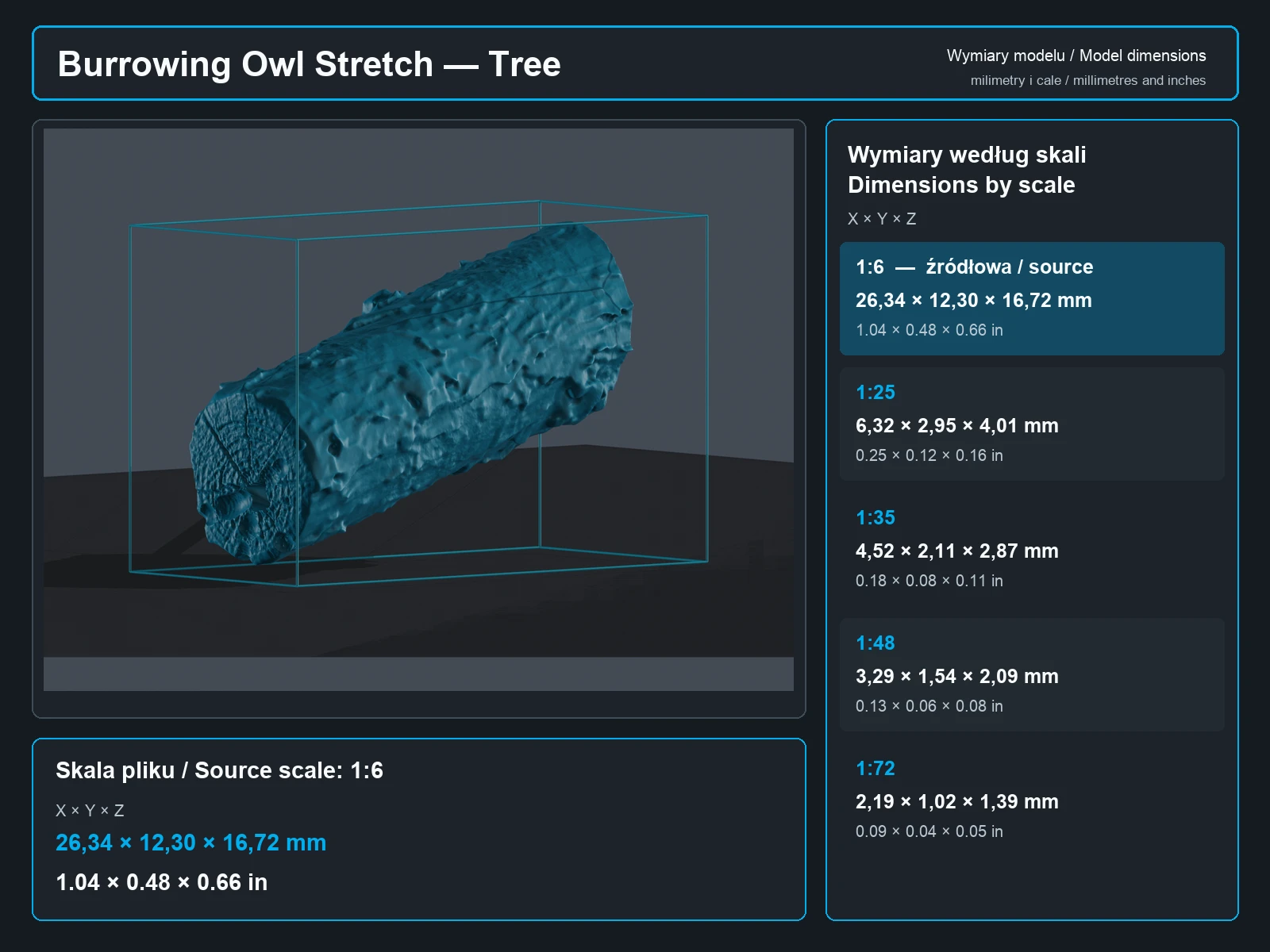Click the blue 26,34 × 12,30 × 16,72 mm value
The height and width of the screenshot is (952, 1270).
pos(190,843)
